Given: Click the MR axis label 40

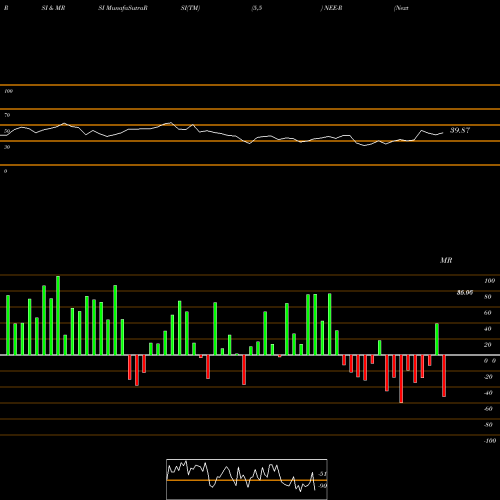Looking at the screenshot, I should coord(488,329).
